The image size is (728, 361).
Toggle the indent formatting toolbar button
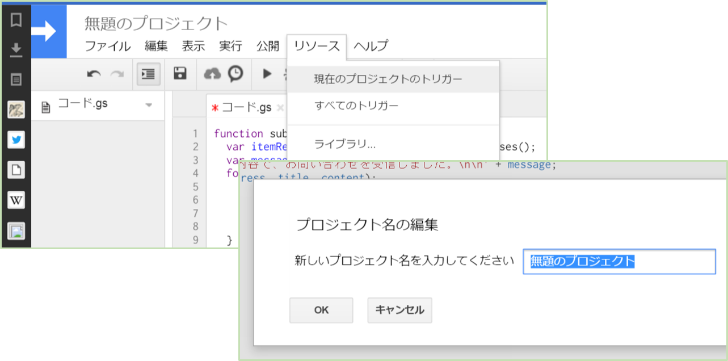[x=149, y=74]
